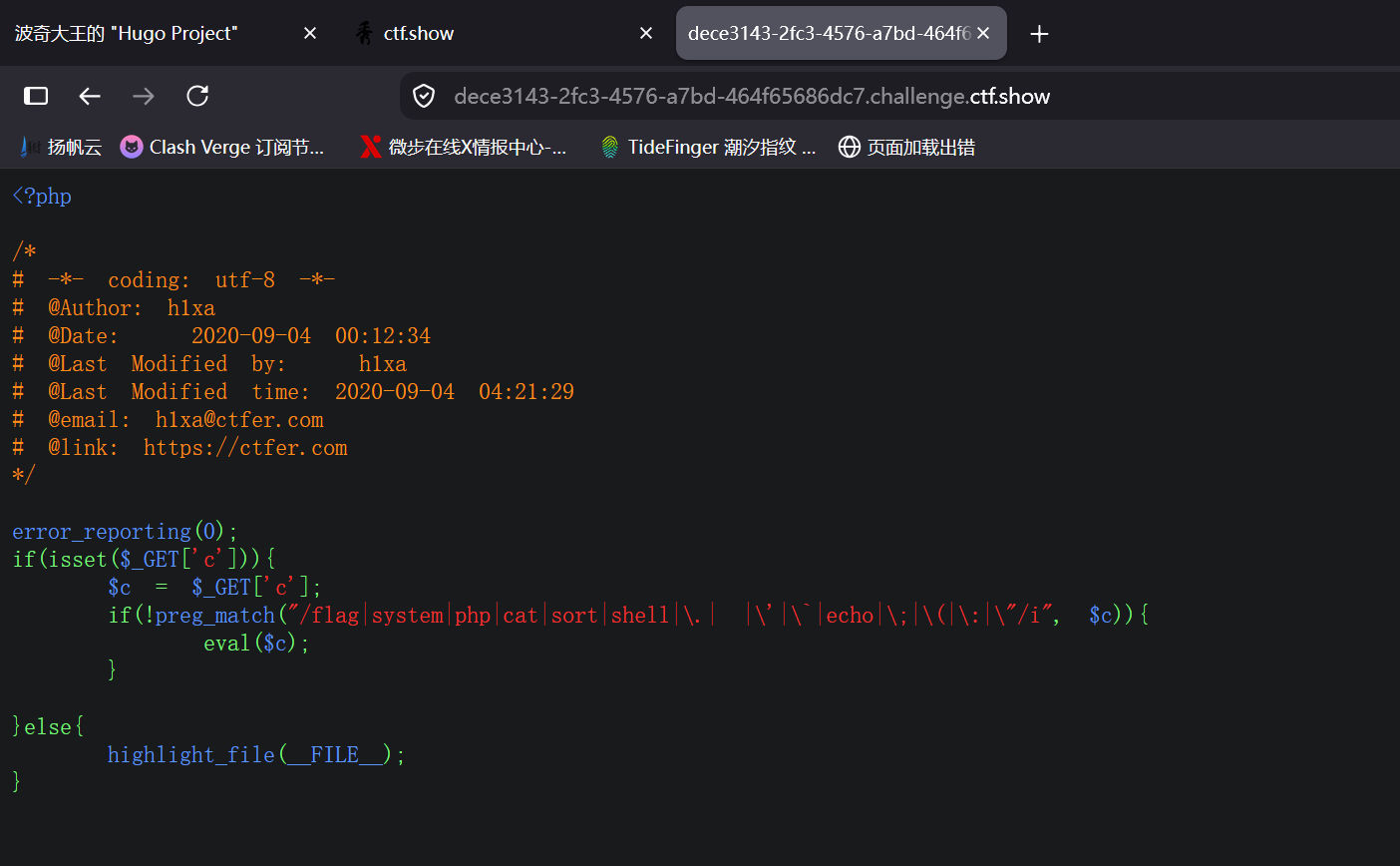Open the 微步在线X情报中心 bookmark
Screen dimensions: 1400x866
click(464, 147)
